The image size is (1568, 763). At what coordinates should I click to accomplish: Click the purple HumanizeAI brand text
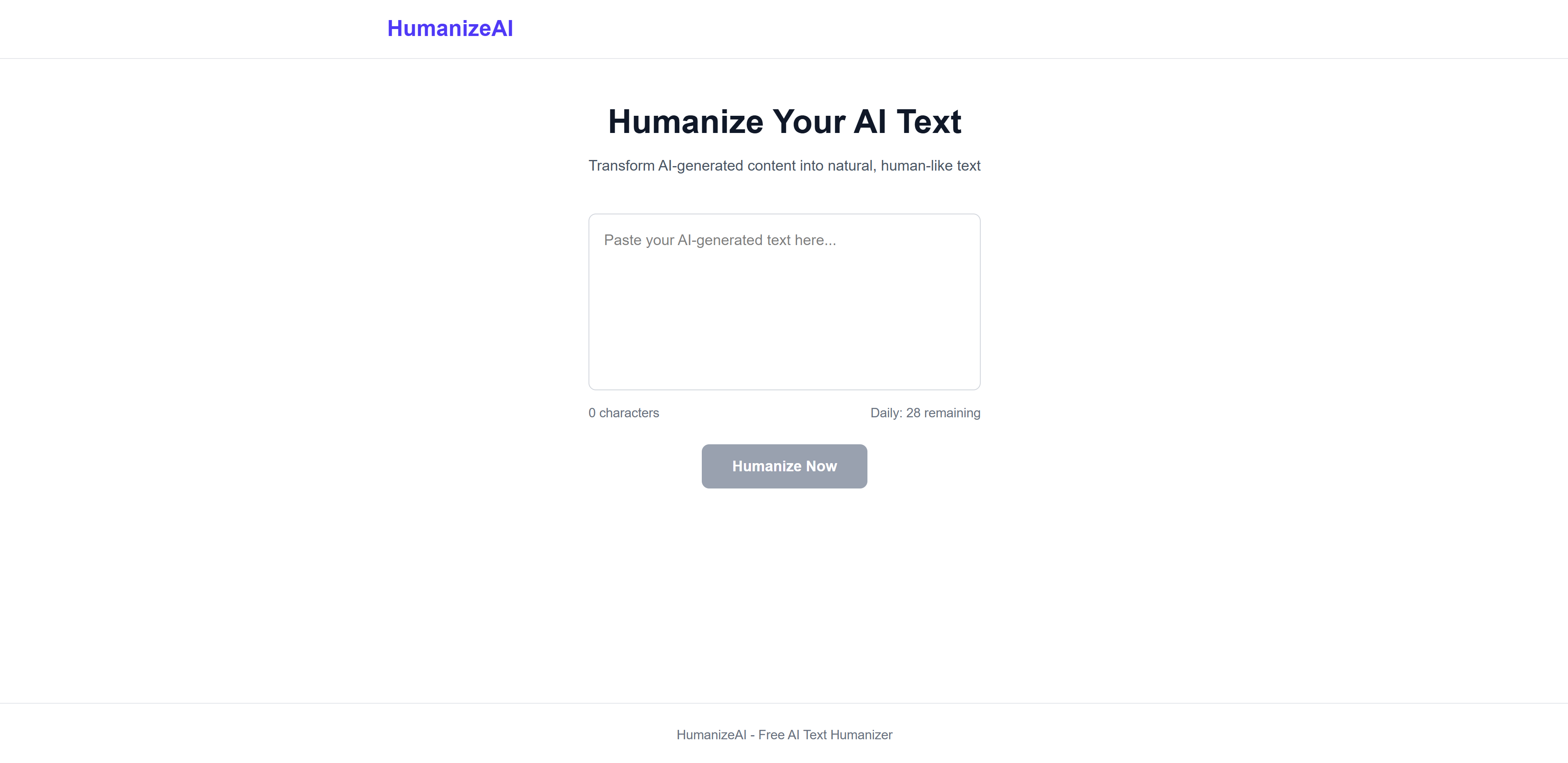450,28
